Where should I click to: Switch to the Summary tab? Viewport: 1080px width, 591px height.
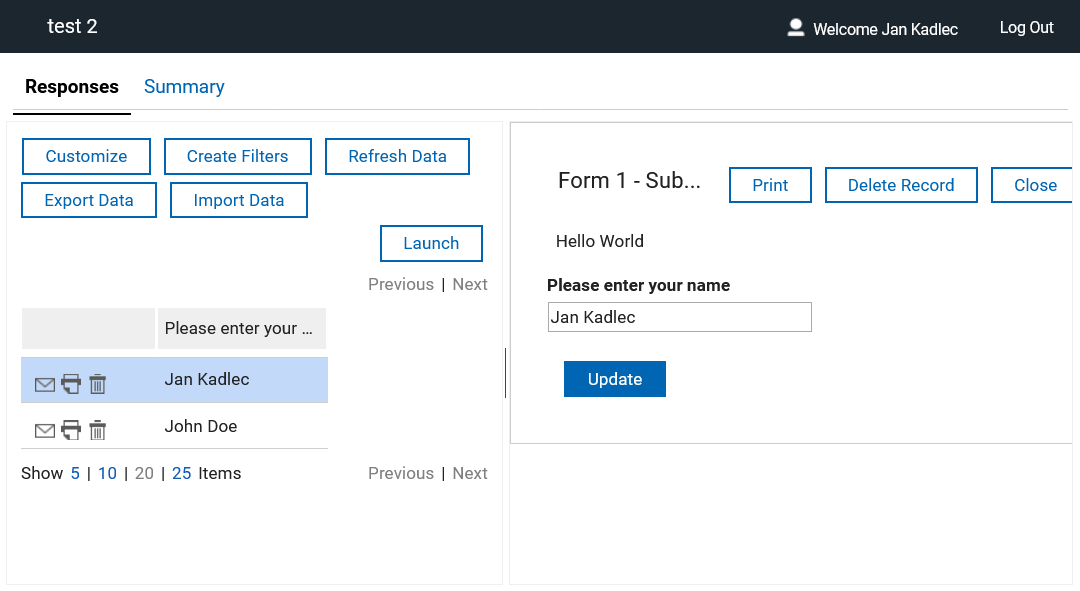coord(184,87)
